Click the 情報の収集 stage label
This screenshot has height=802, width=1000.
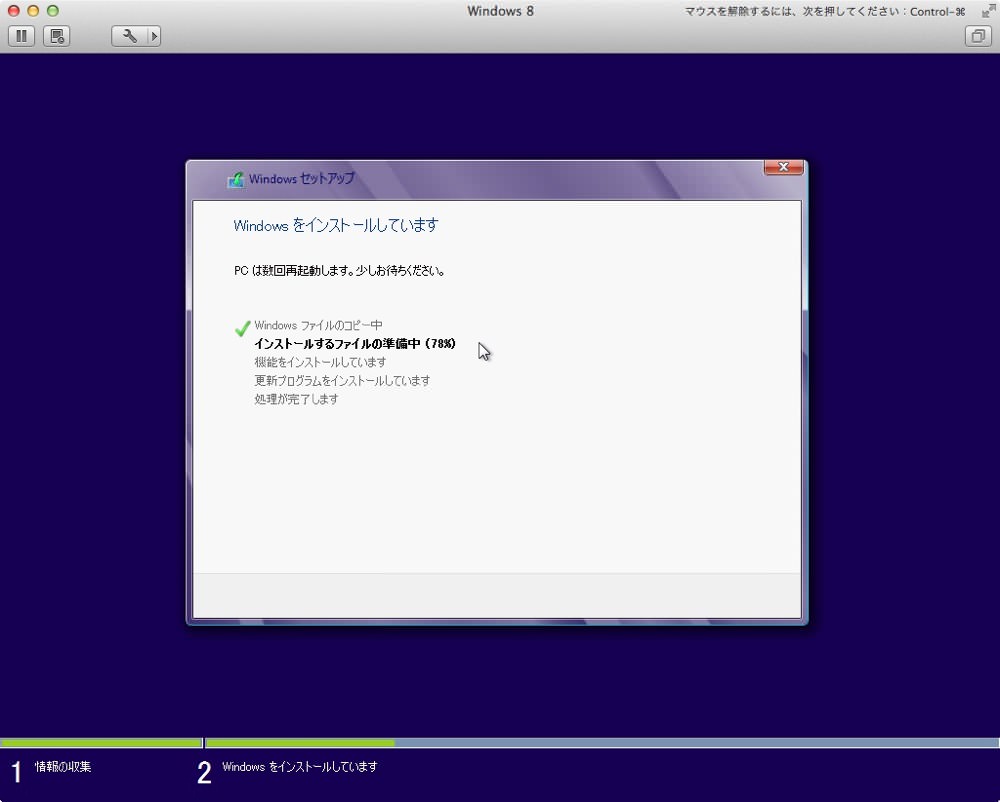(62, 766)
